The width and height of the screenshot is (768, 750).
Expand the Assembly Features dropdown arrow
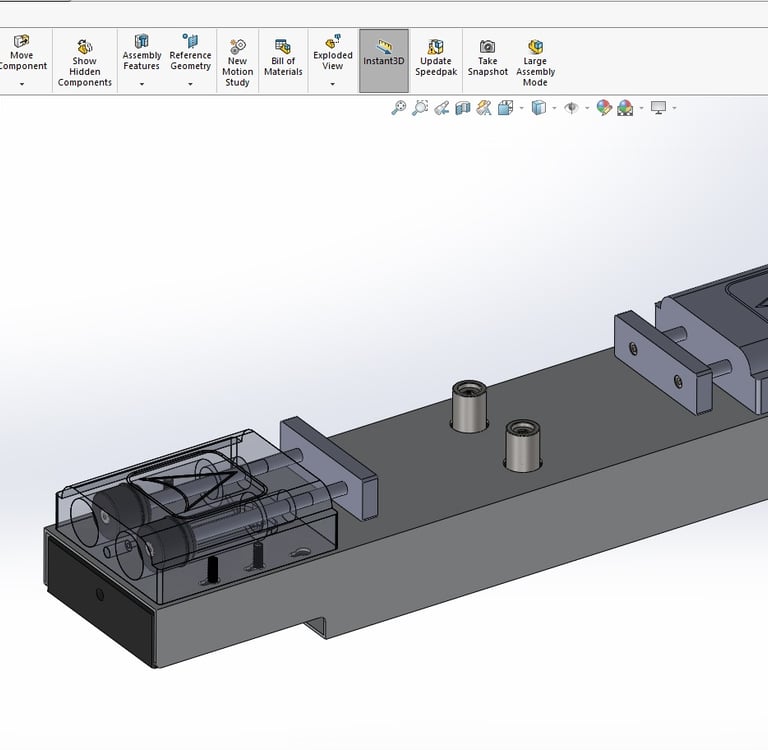[x=142, y=85]
